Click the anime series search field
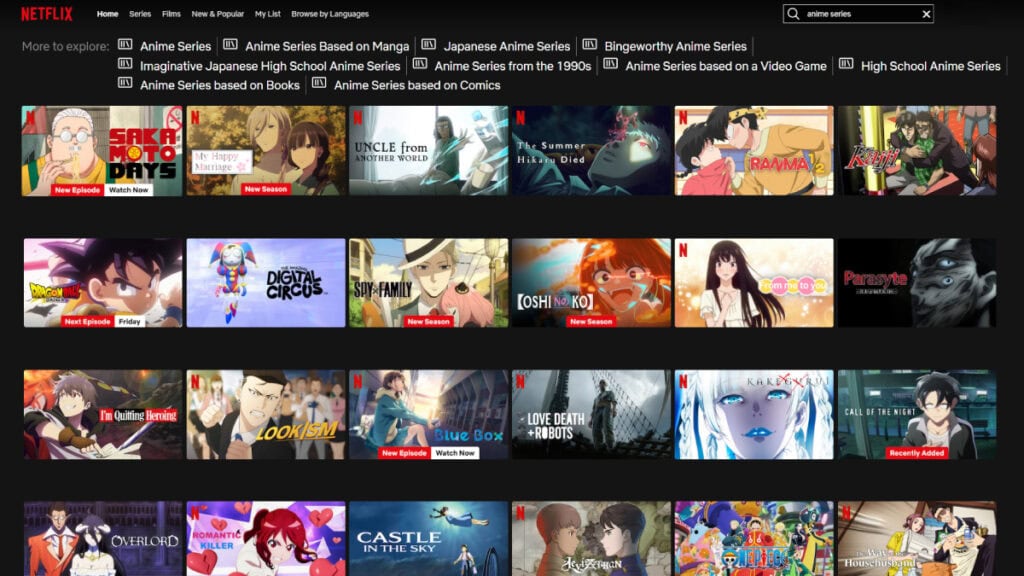The image size is (1024, 576). 858,14
